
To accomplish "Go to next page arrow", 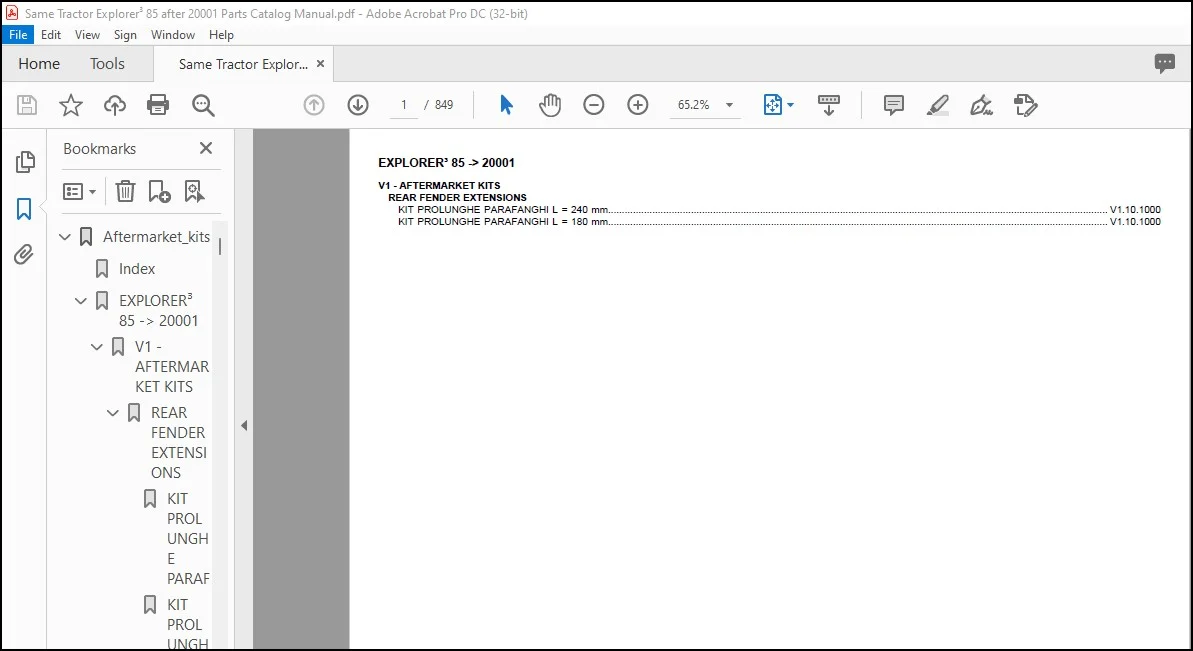I will (358, 105).
